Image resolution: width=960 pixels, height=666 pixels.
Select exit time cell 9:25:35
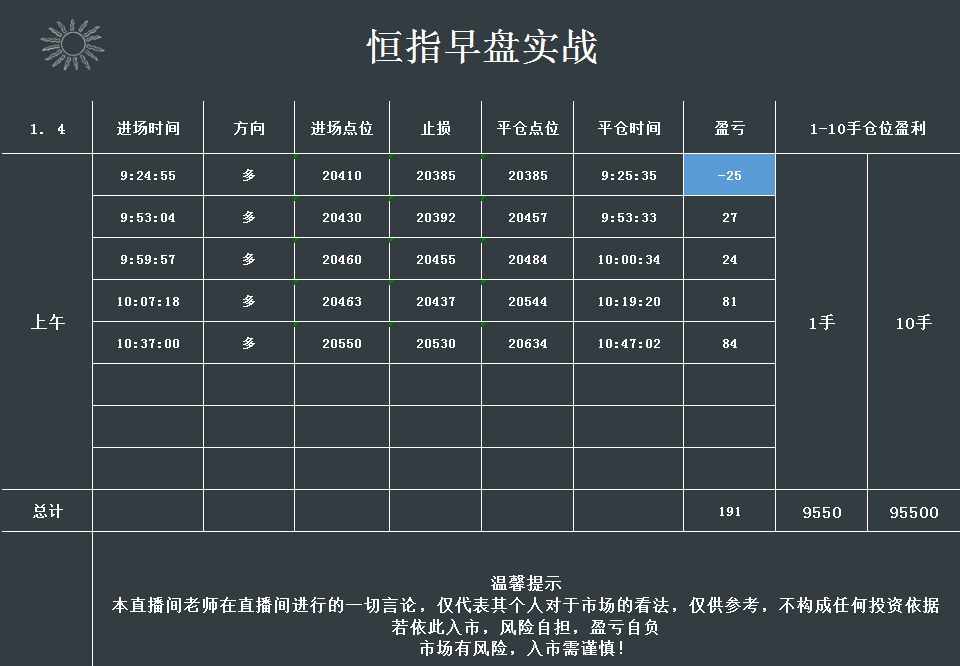pos(629,176)
